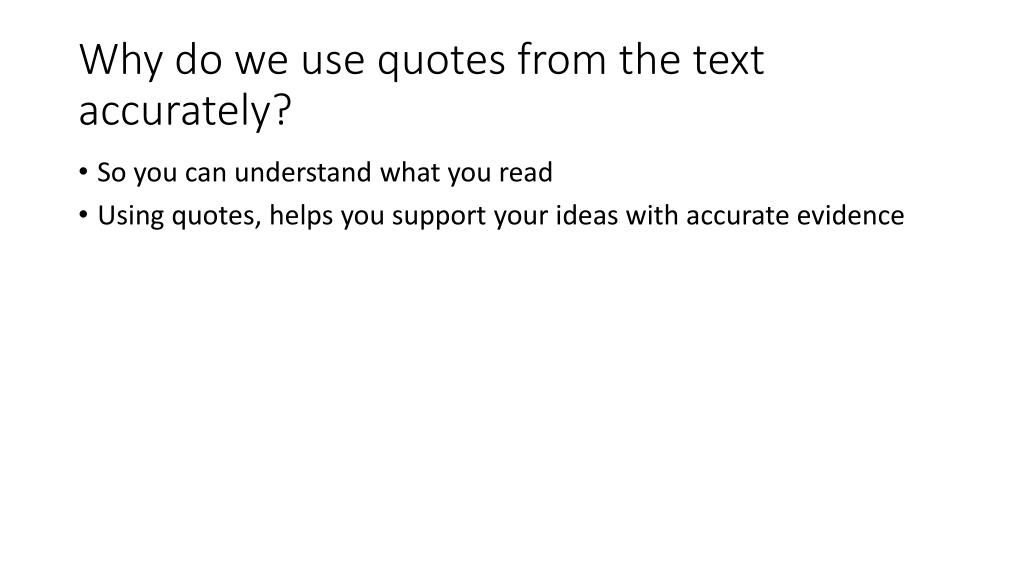1024x576 pixels.
Task: Click the word "So" starting the first bullet
Action: (111, 172)
